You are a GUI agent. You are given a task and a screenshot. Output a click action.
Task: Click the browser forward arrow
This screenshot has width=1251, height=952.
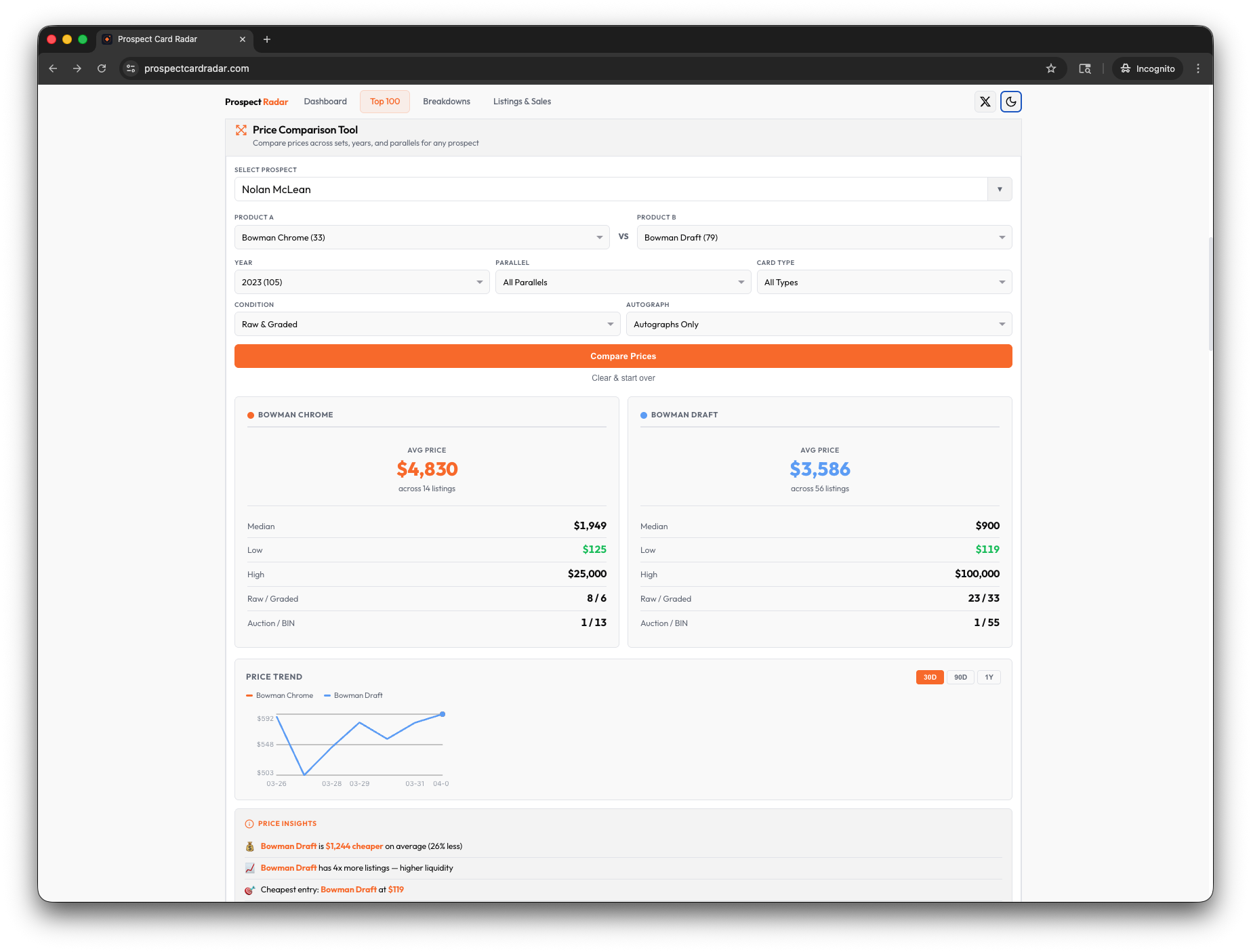point(77,68)
